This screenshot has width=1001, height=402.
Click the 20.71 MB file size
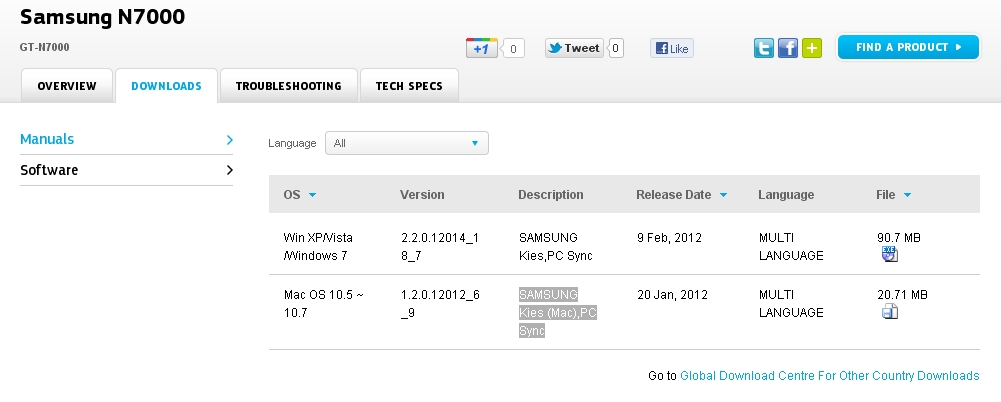(x=902, y=295)
